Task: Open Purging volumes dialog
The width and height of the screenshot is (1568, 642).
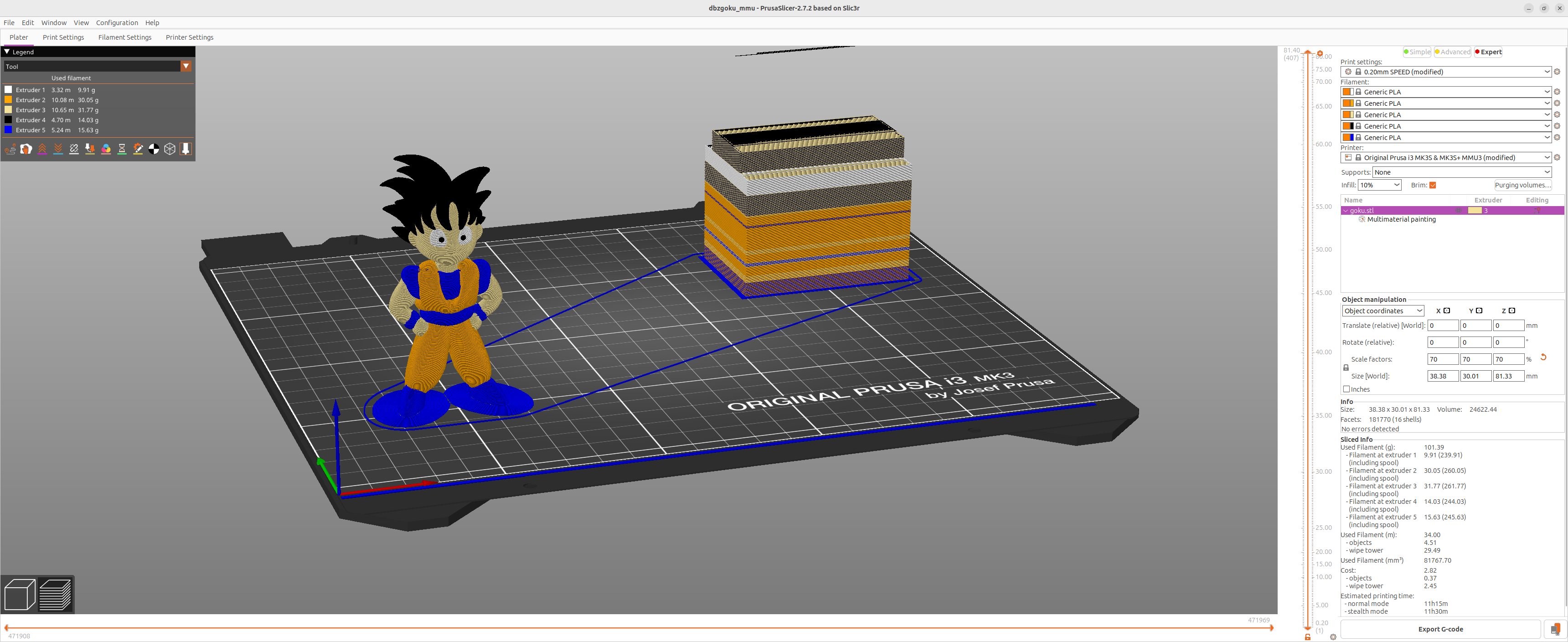Action: (x=1522, y=185)
